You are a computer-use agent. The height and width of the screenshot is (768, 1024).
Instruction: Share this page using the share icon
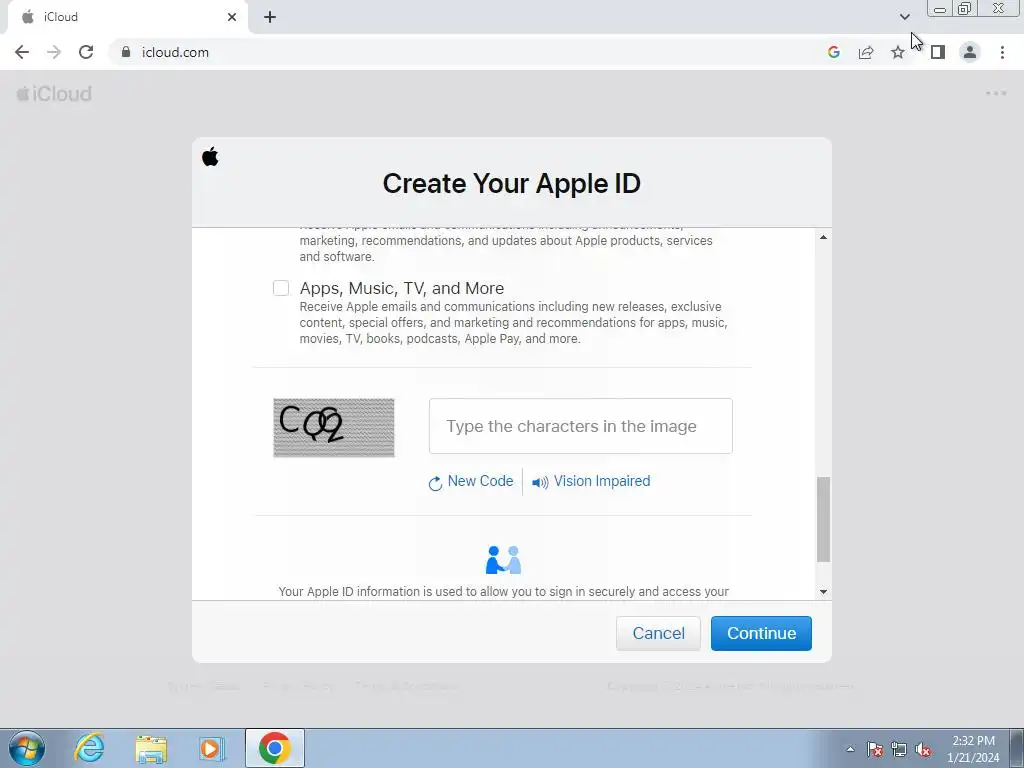tap(866, 52)
